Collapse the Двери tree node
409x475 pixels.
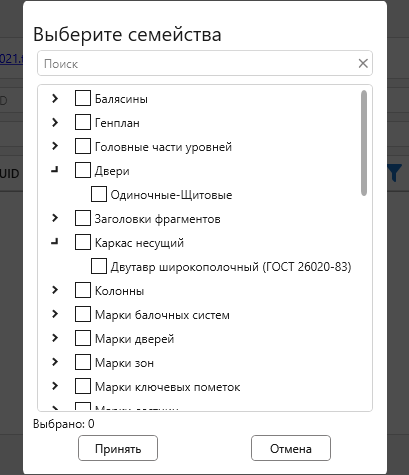tap(55, 170)
